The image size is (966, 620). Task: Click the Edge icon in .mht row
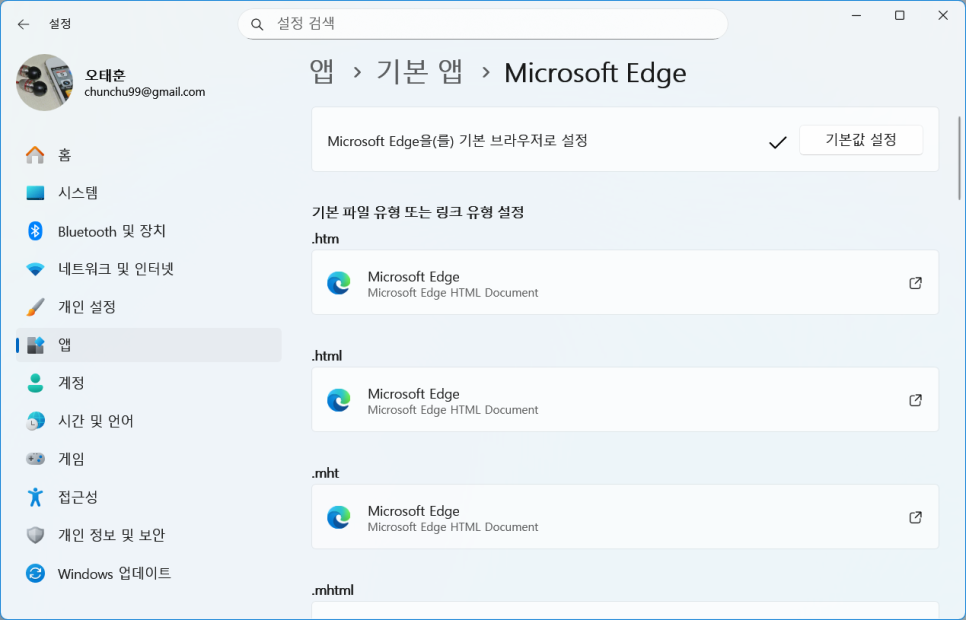[x=339, y=517]
